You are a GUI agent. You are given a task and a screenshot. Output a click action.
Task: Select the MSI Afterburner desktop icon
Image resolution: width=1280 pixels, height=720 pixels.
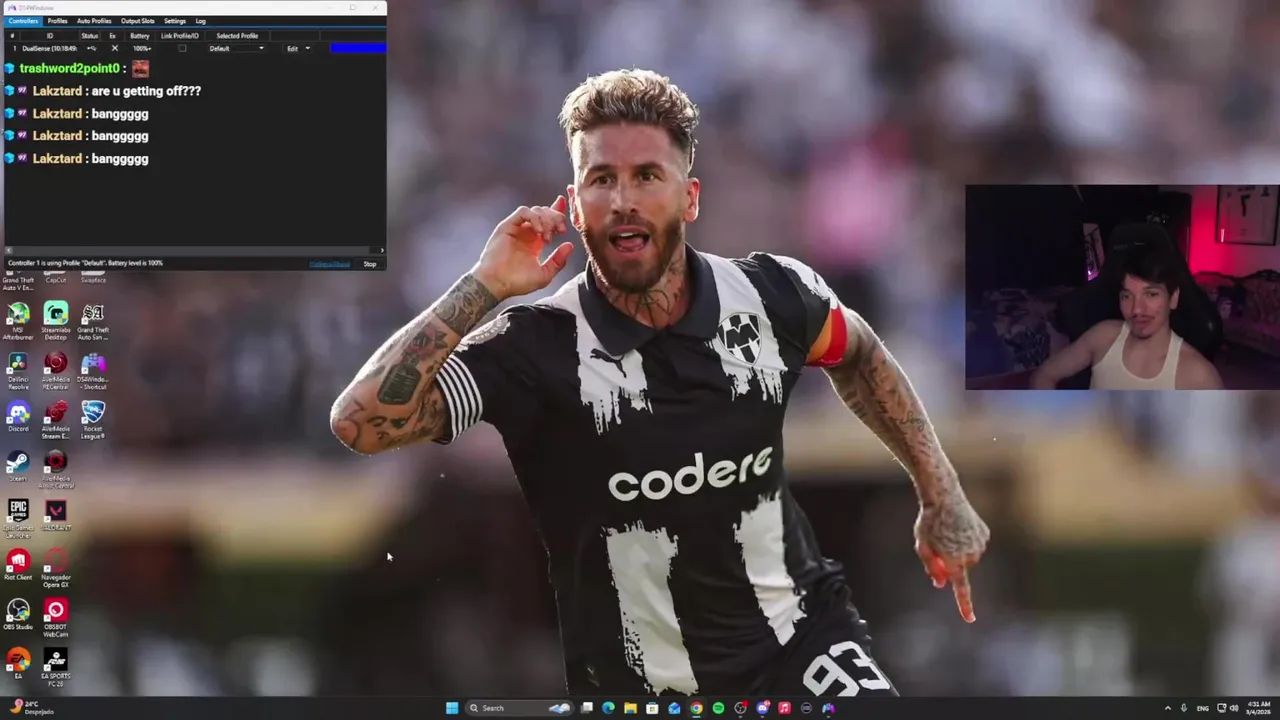coord(18,322)
